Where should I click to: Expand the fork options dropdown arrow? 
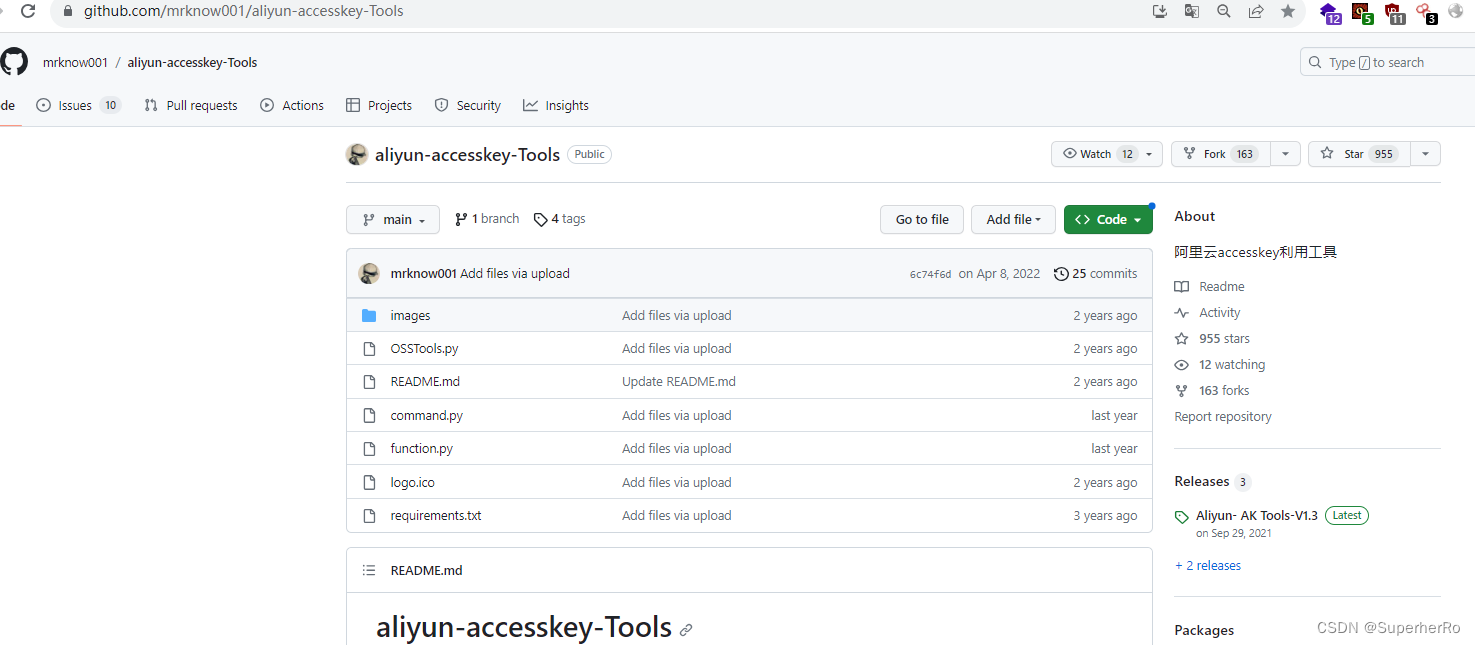[x=1285, y=154]
